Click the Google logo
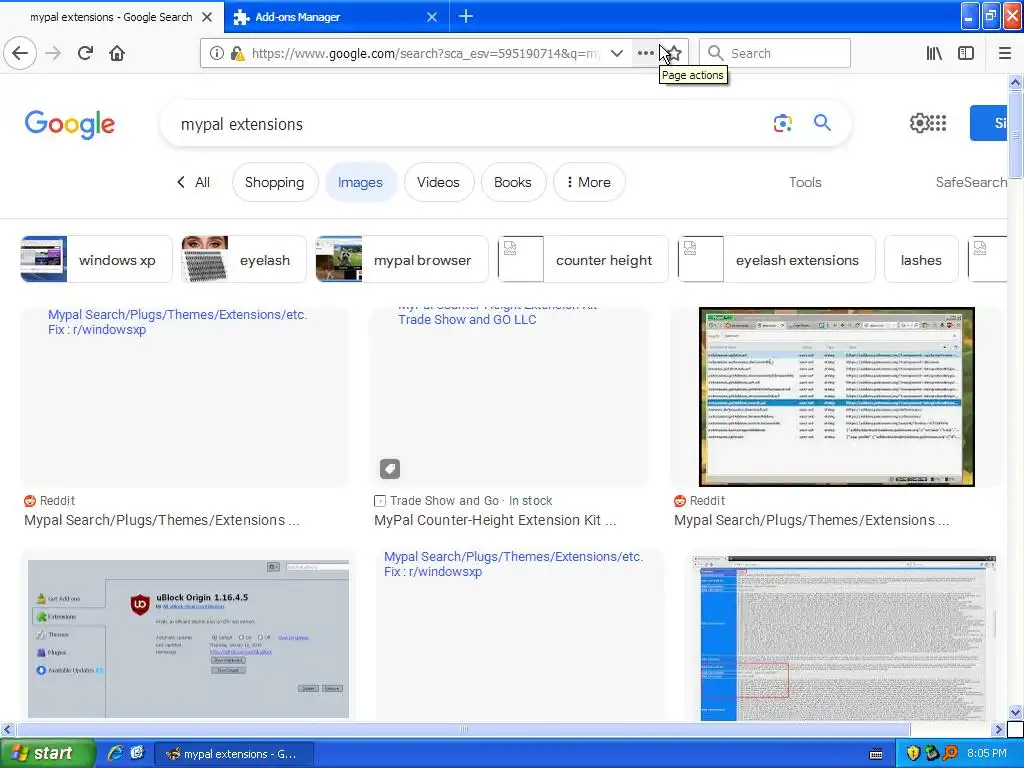 [70, 124]
